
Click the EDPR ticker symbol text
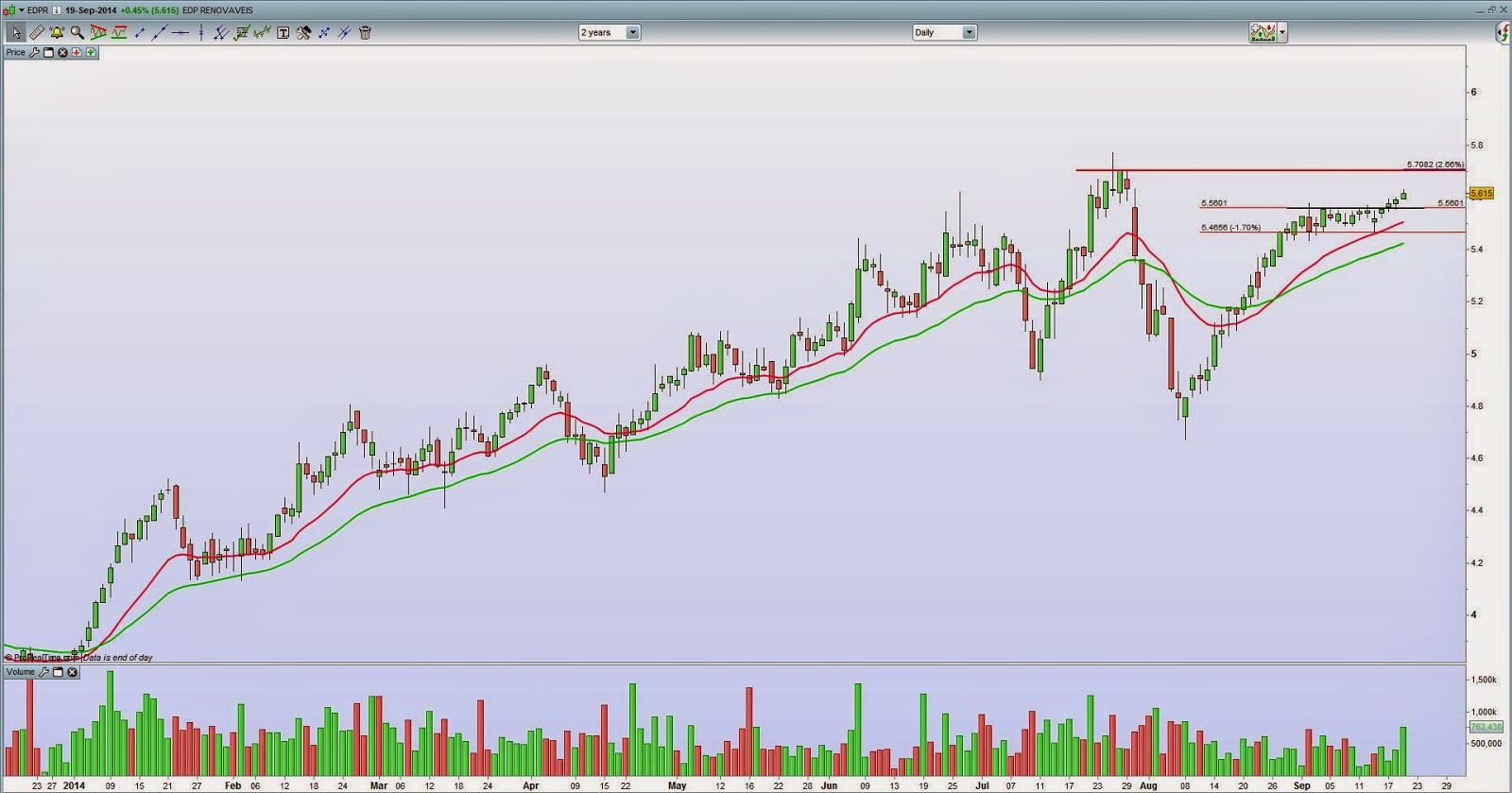(38, 10)
